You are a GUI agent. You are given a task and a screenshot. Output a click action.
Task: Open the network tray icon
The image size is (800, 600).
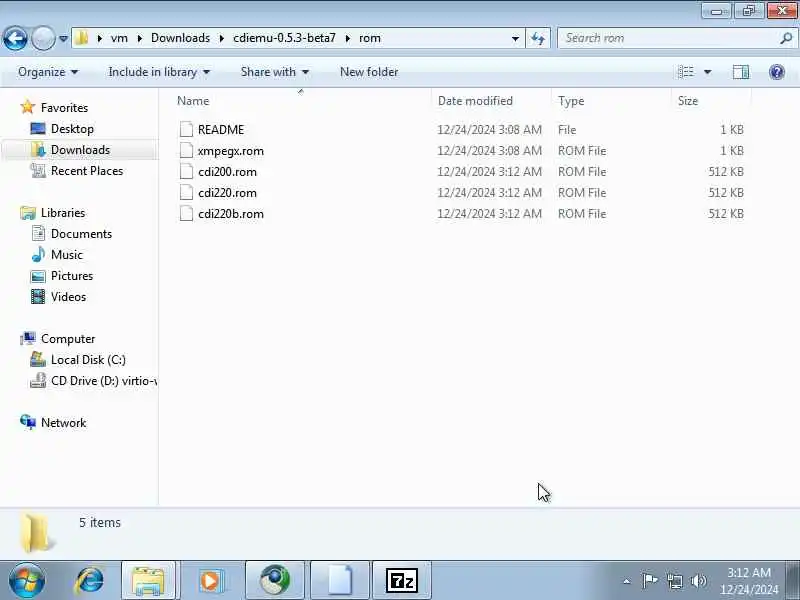coord(675,581)
